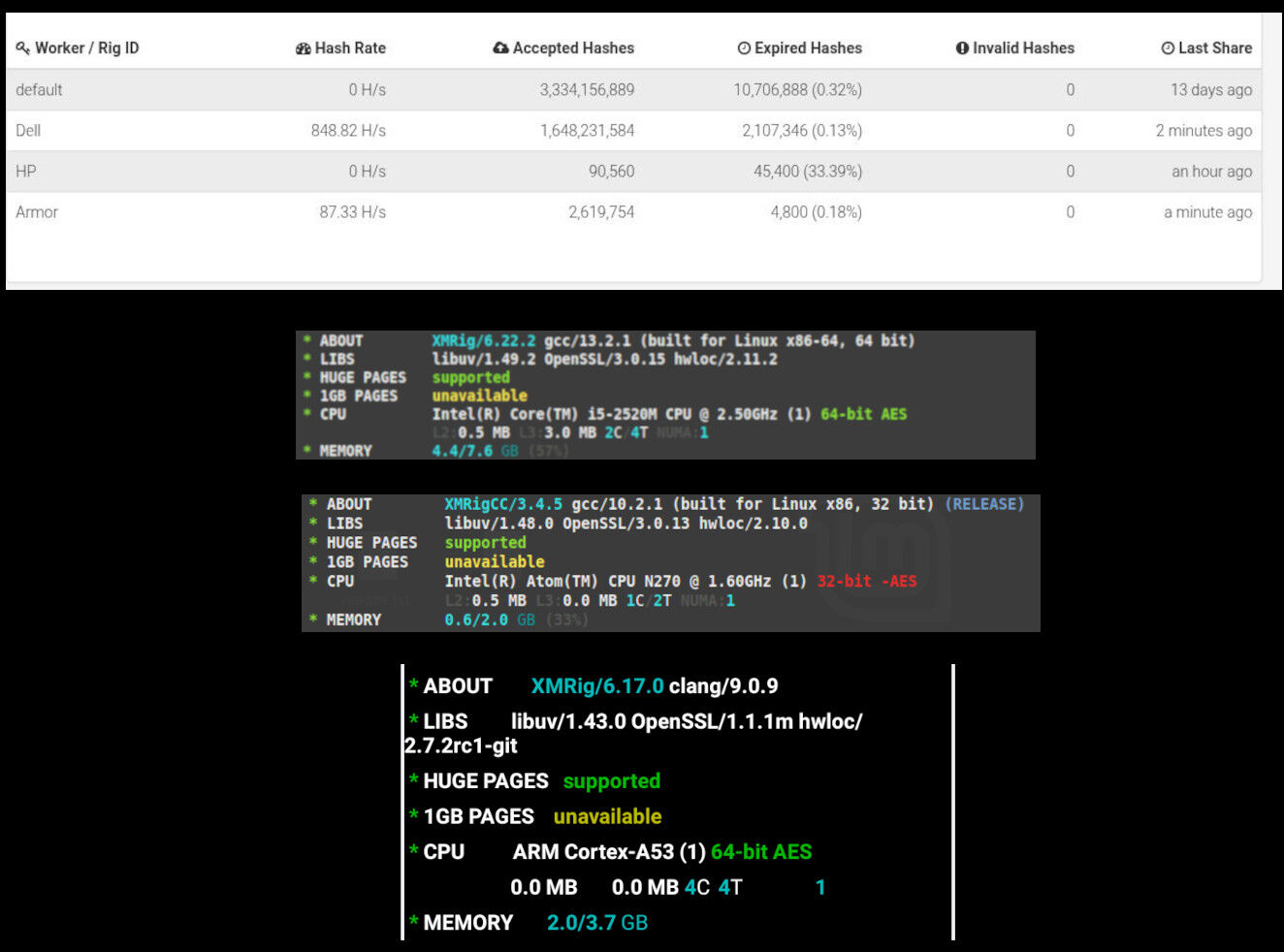Viewport: 1284px width, 952px height.
Task: Click Armor accepted hashes value 2,619,754
Action: click(x=601, y=212)
